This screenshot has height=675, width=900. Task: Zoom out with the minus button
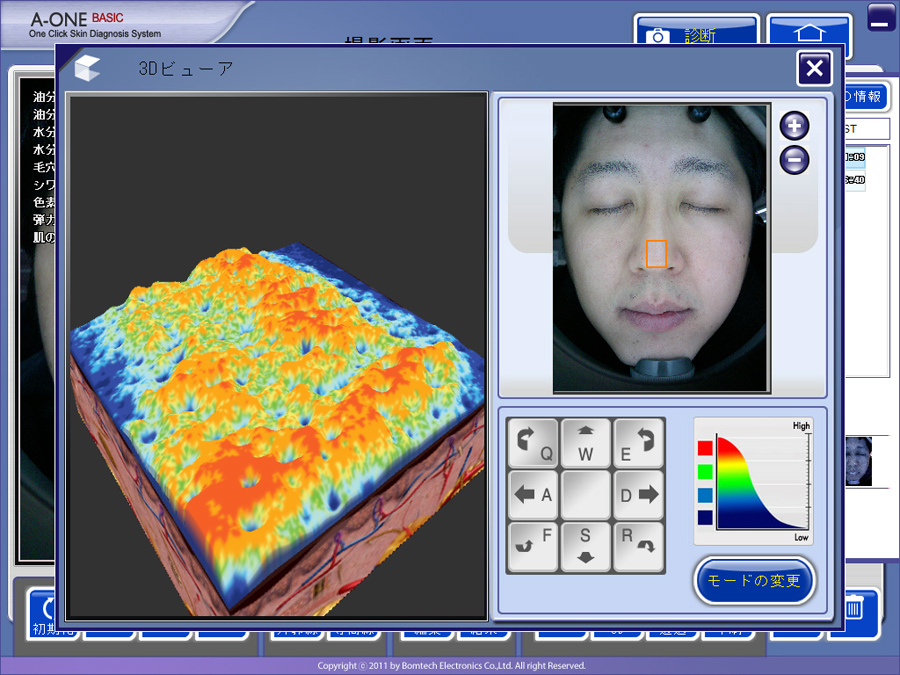(x=793, y=159)
